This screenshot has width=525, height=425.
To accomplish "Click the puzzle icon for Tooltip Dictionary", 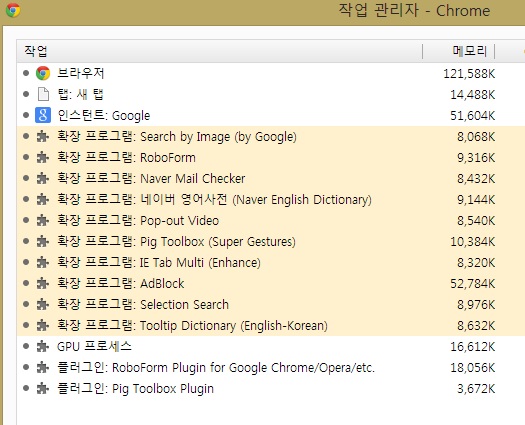I will [x=43, y=325].
